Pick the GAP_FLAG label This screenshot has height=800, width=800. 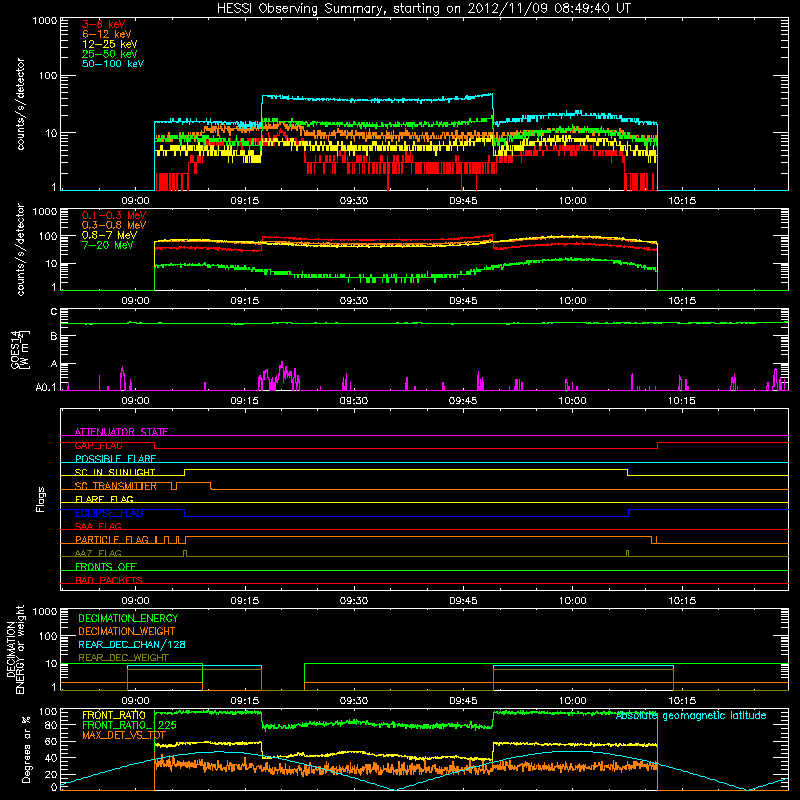pyautogui.click(x=98, y=445)
